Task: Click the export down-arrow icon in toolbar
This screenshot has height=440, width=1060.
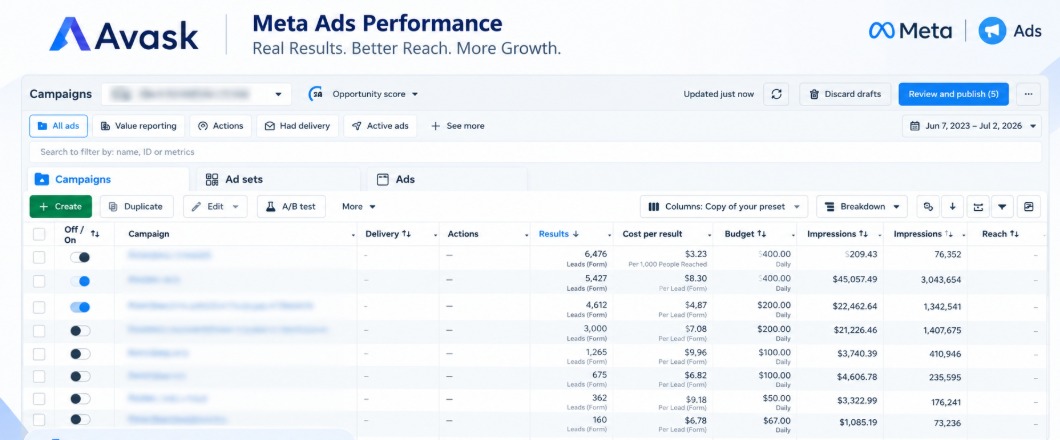Action: 953,207
